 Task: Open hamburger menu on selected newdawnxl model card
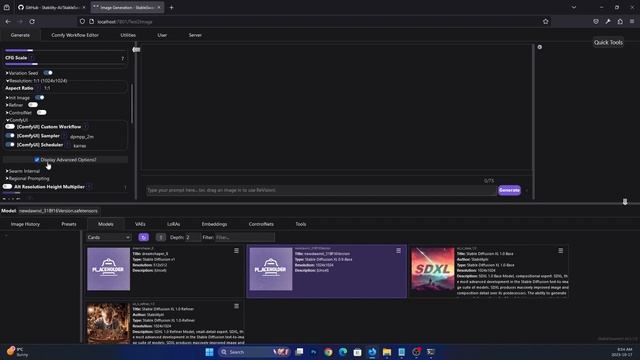(x=398, y=251)
